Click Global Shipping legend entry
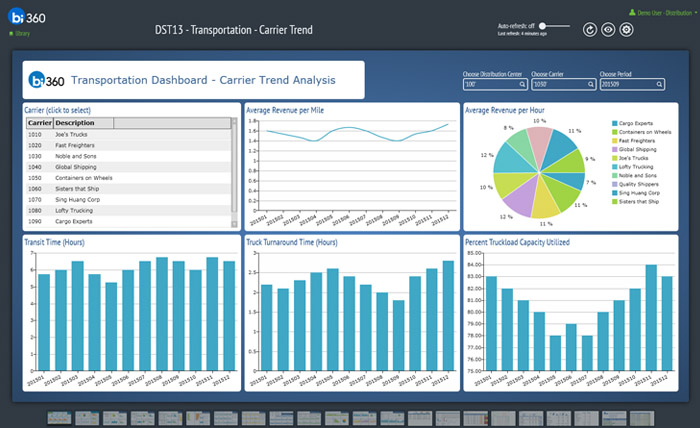This screenshot has height=428, width=700. tap(634, 150)
